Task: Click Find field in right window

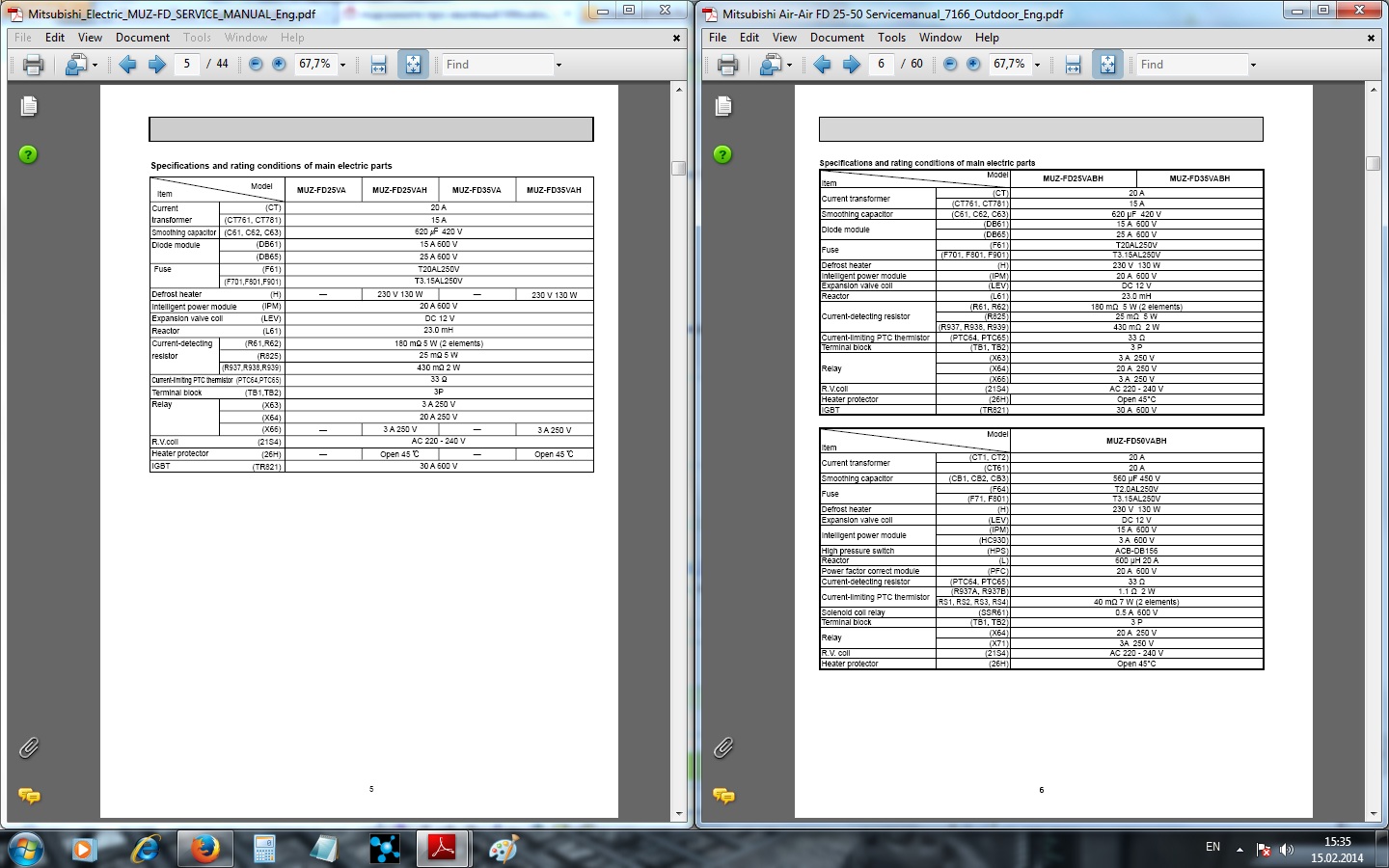Action: tap(1191, 65)
